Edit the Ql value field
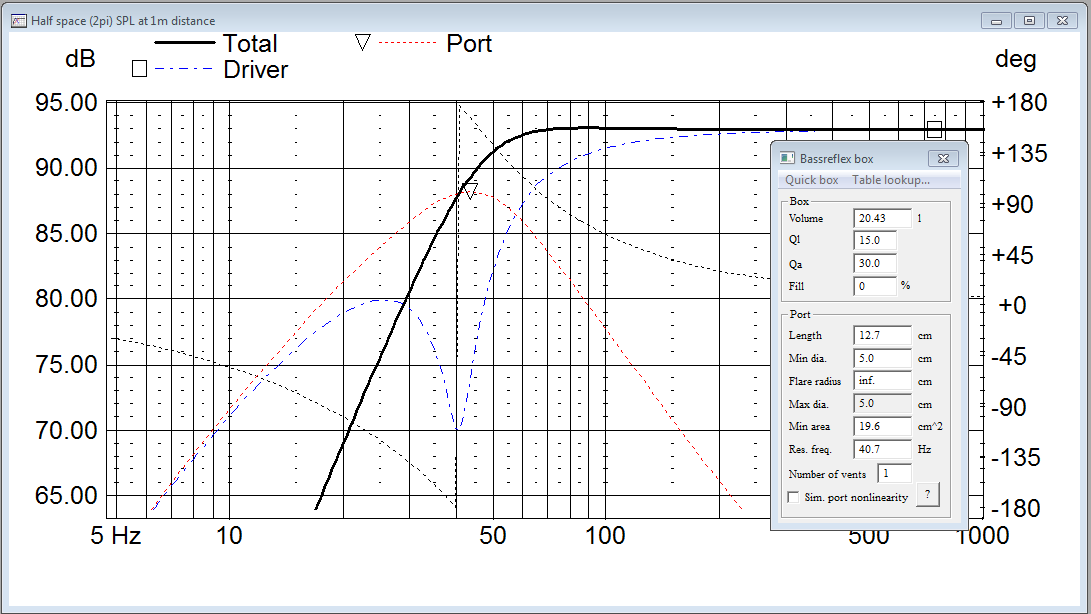The height and width of the screenshot is (614, 1091). pyautogui.click(x=875, y=240)
